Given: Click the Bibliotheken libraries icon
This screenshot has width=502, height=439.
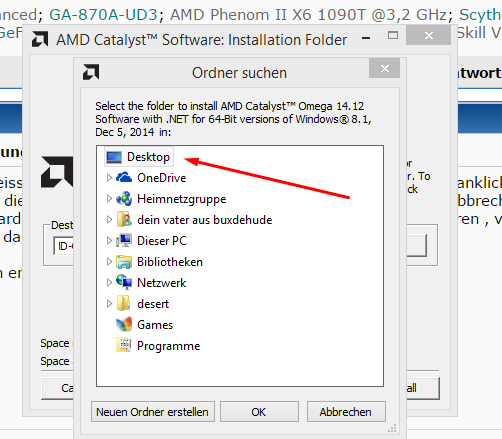Looking at the screenshot, I should pyautogui.click(x=124, y=262).
